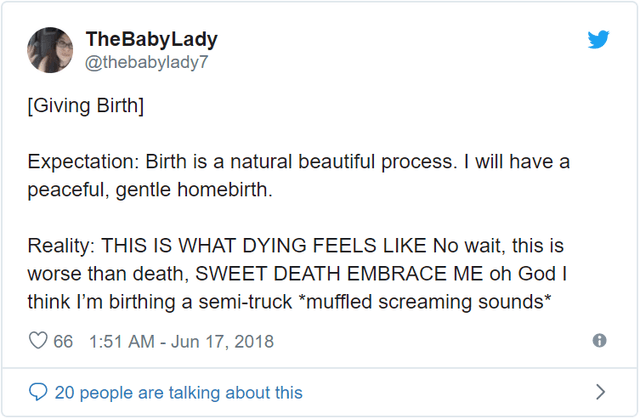Like the tweet with the heart icon

[38, 341]
